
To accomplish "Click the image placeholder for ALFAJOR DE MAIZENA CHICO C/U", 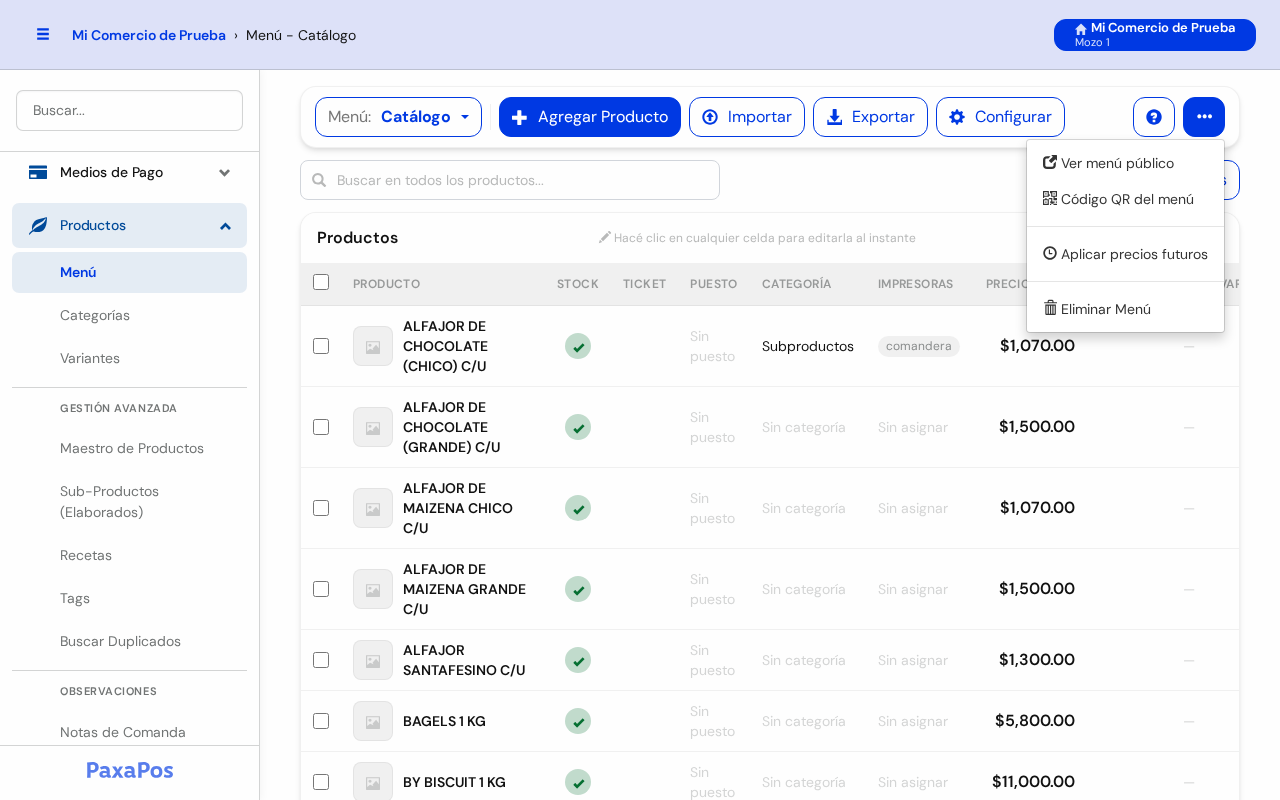I will (373, 508).
